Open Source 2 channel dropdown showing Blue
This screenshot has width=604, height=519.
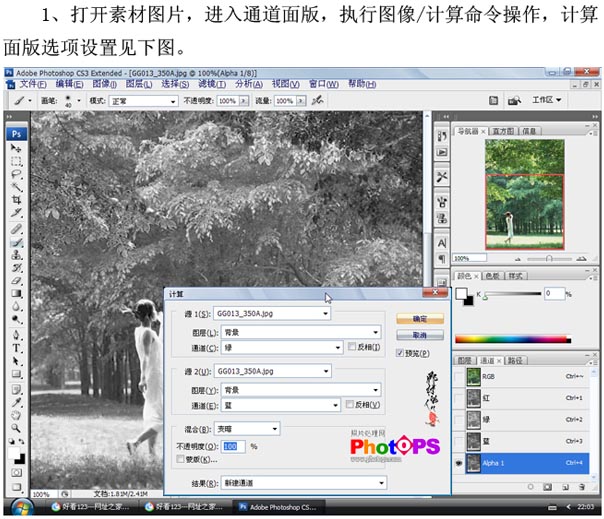[281, 405]
